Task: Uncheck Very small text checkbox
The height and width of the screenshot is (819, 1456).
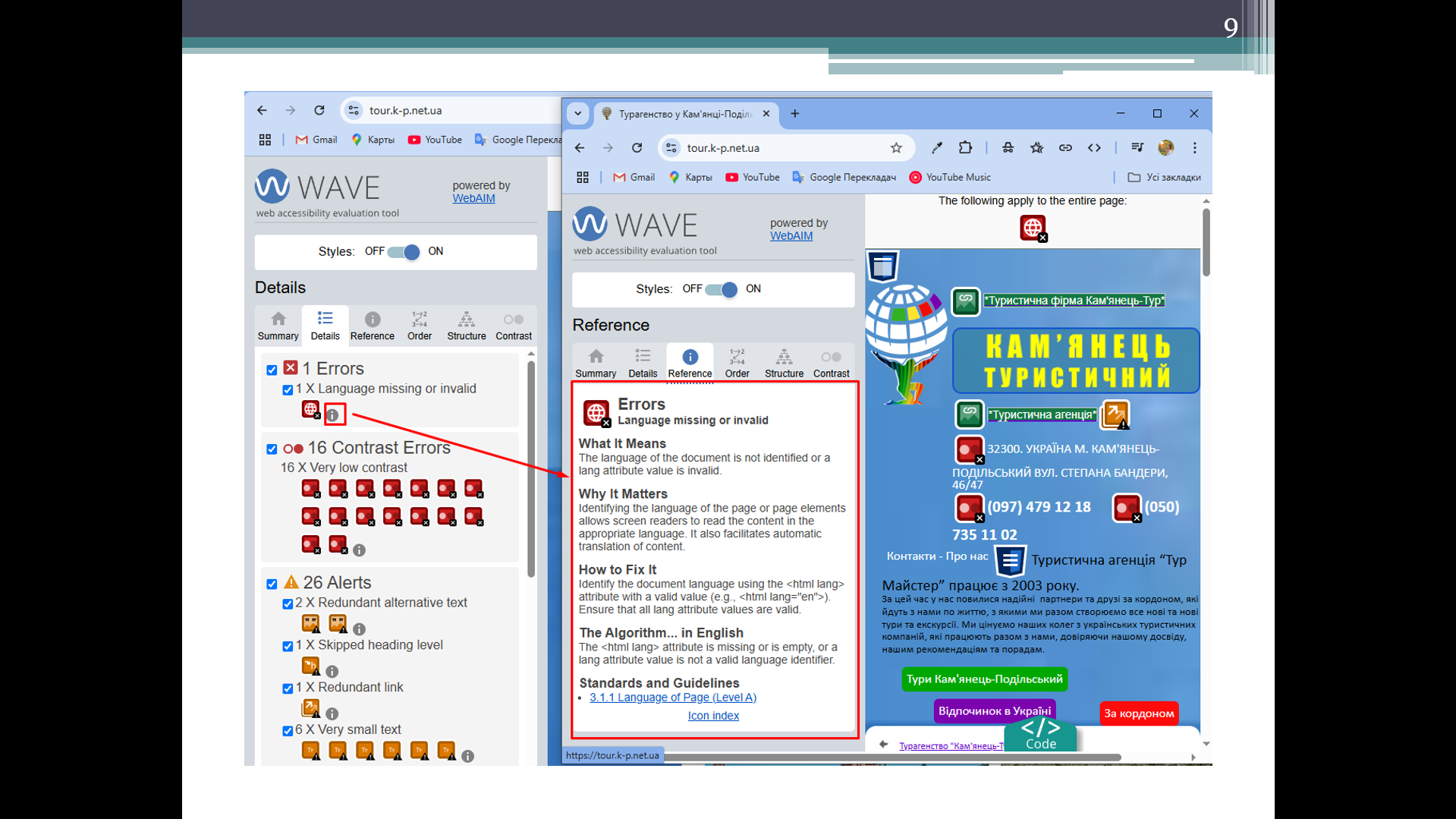Action: (x=288, y=732)
